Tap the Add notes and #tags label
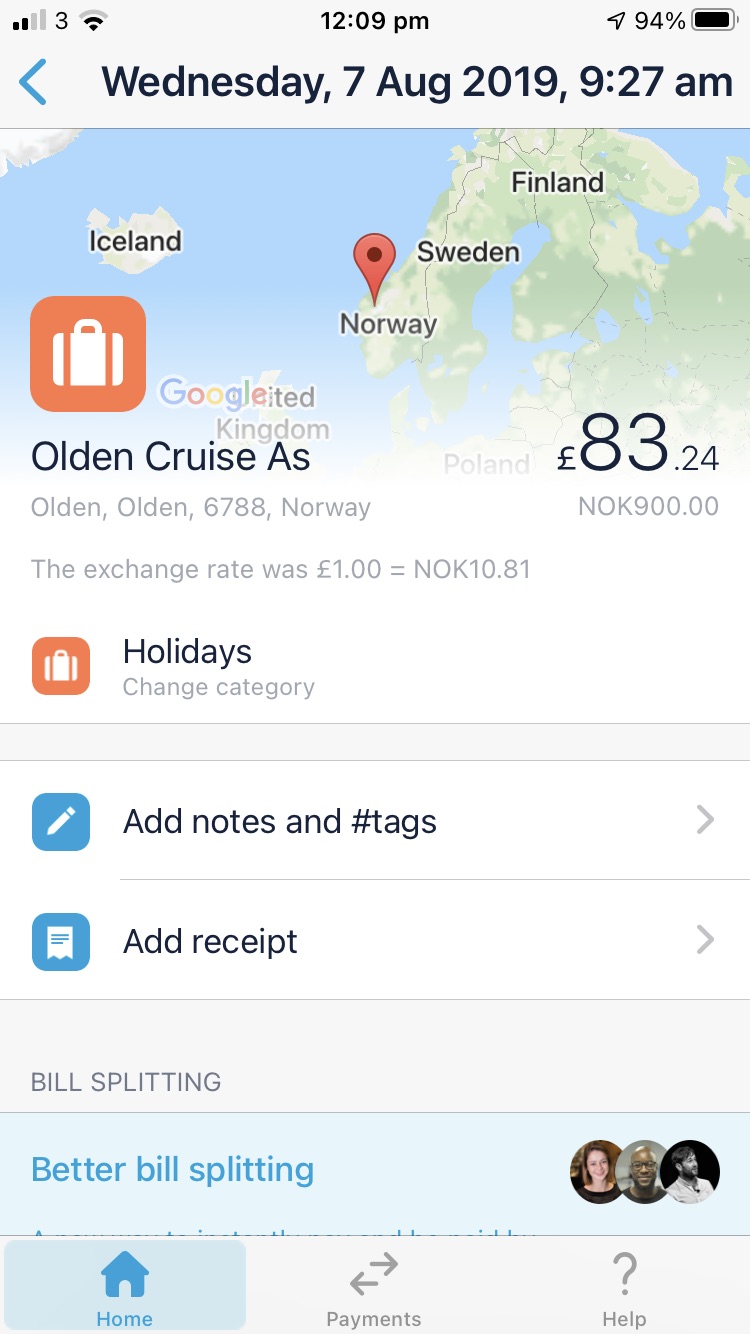 tap(280, 822)
